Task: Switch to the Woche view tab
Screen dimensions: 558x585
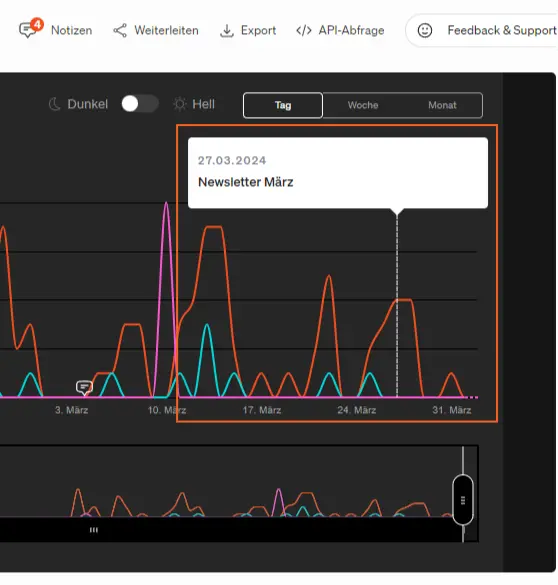Action: (363, 105)
